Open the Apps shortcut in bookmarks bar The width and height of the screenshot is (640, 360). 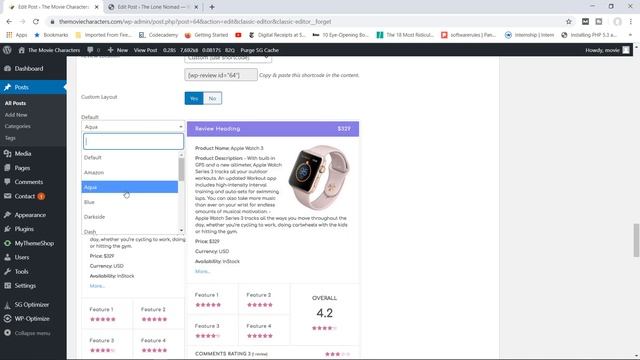coord(17,35)
